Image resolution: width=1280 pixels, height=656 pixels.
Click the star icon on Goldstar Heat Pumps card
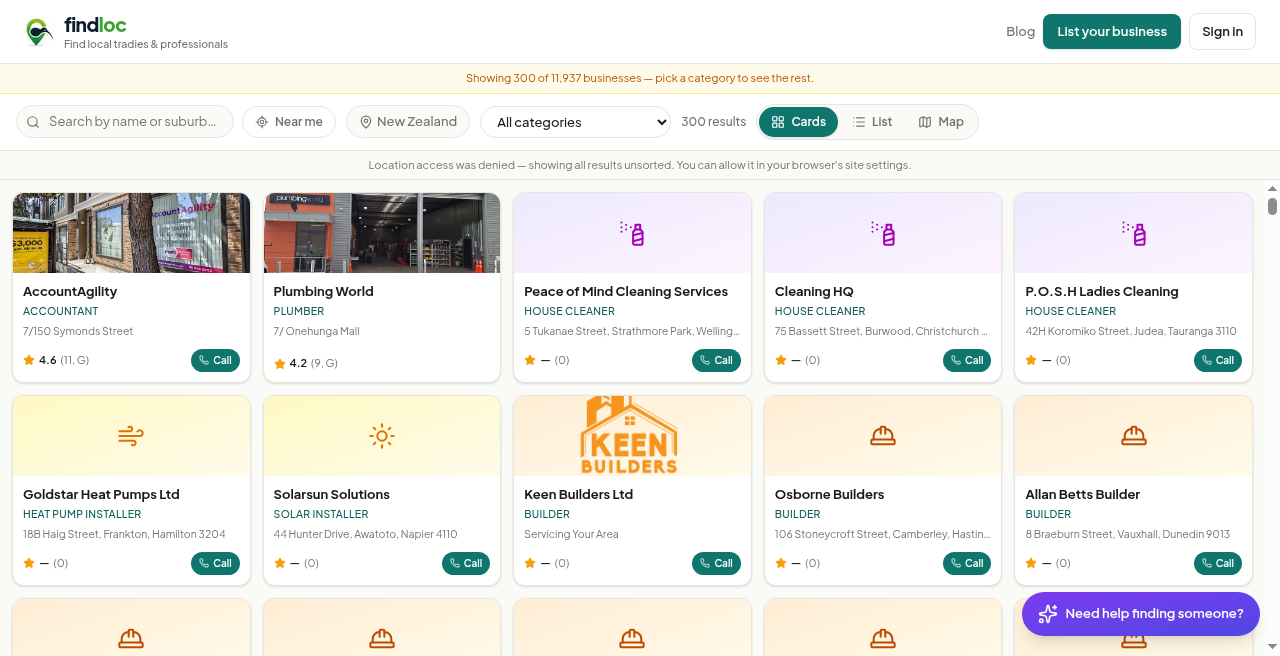(x=29, y=563)
